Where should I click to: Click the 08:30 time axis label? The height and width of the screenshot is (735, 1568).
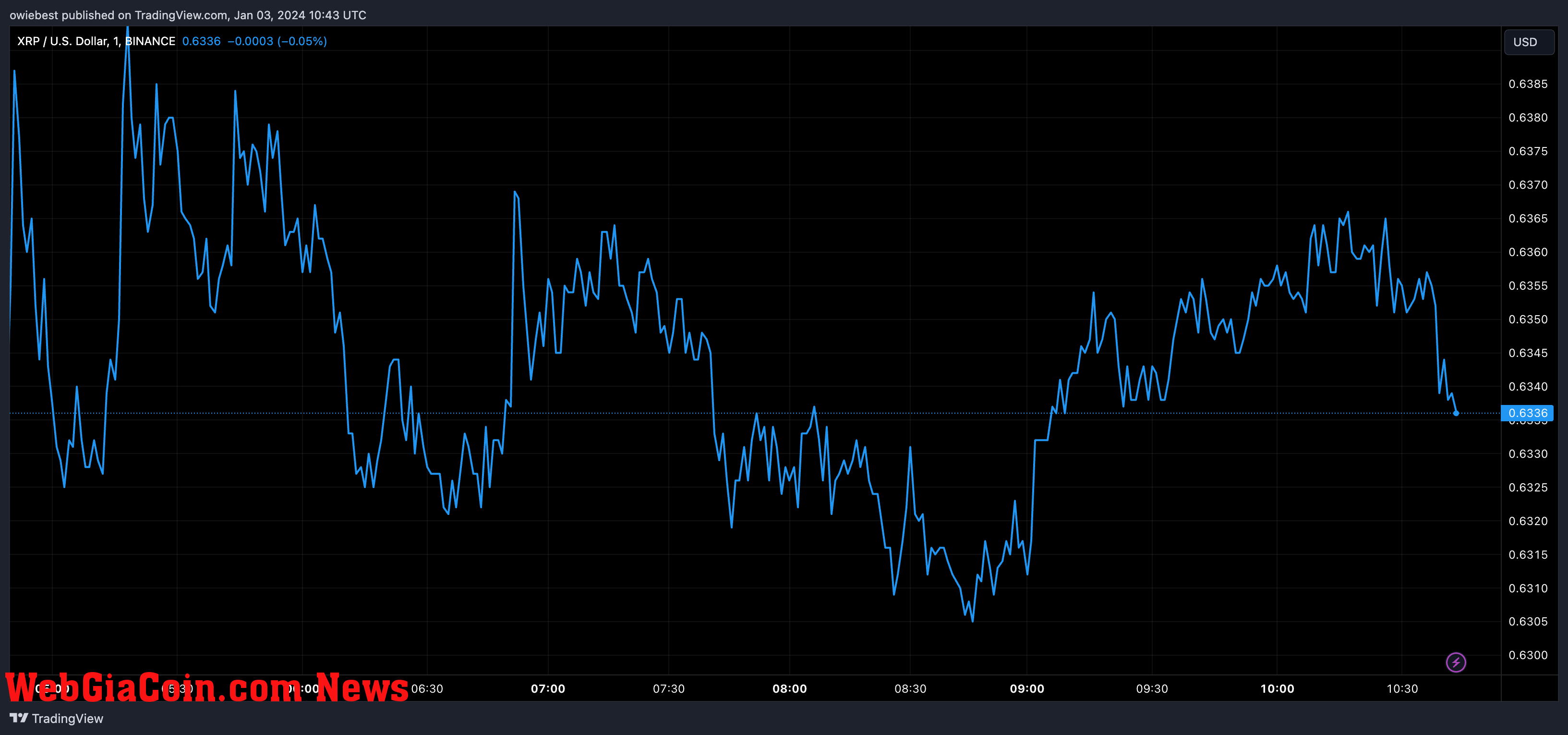tap(910, 689)
